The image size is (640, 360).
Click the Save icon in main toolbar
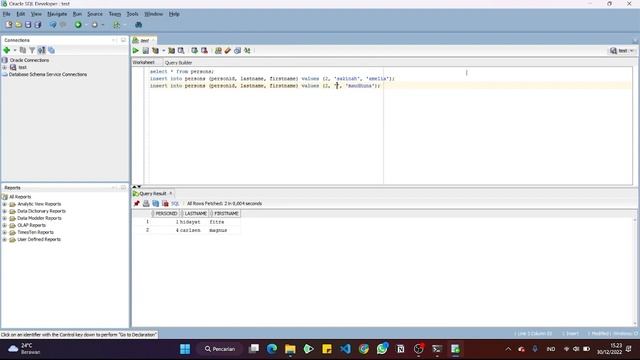point(28,24)
